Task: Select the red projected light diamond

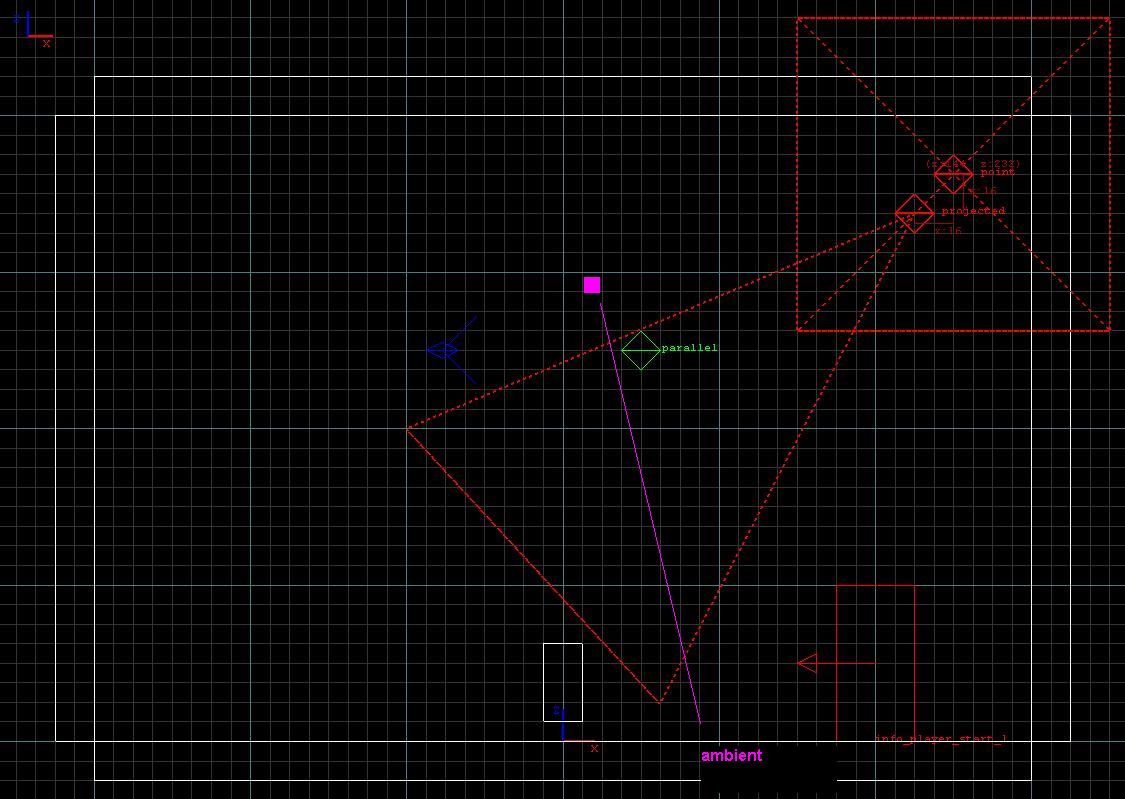Action: tap(913, 214)
